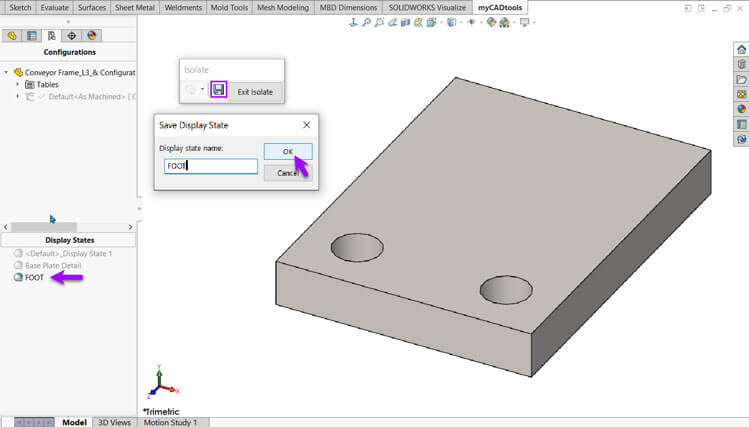Switch to the Mold Tools tab
Image resolution: width=749 pixels, height=427 pixels.
(229, 8)
